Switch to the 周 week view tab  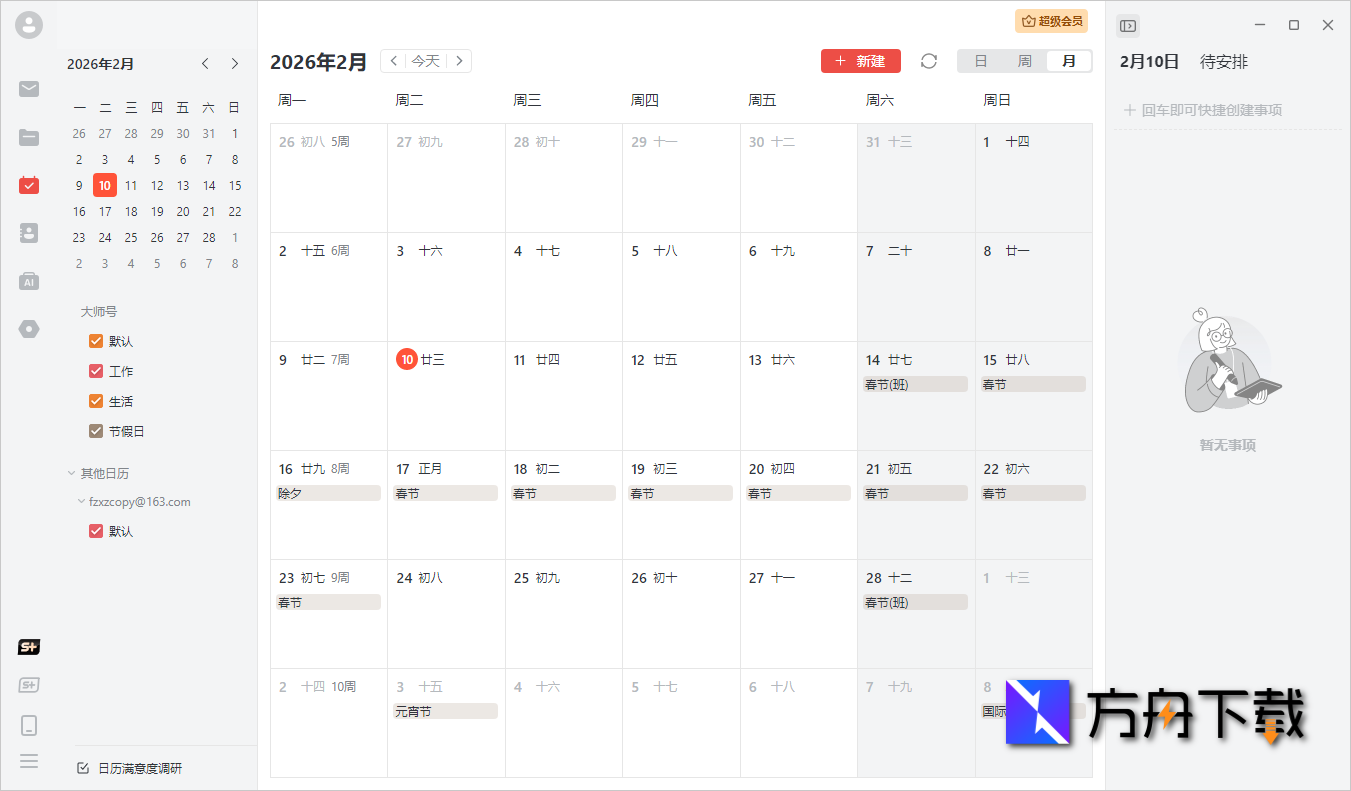point(1024,60)
